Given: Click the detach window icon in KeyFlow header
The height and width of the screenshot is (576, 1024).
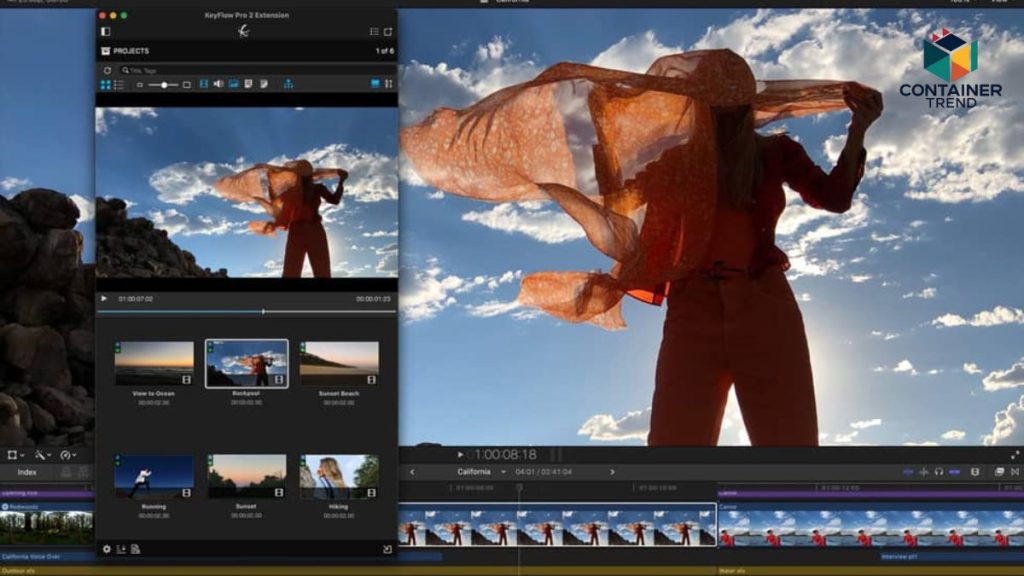Looking at the screenshot, I should (x=388, y=31).
